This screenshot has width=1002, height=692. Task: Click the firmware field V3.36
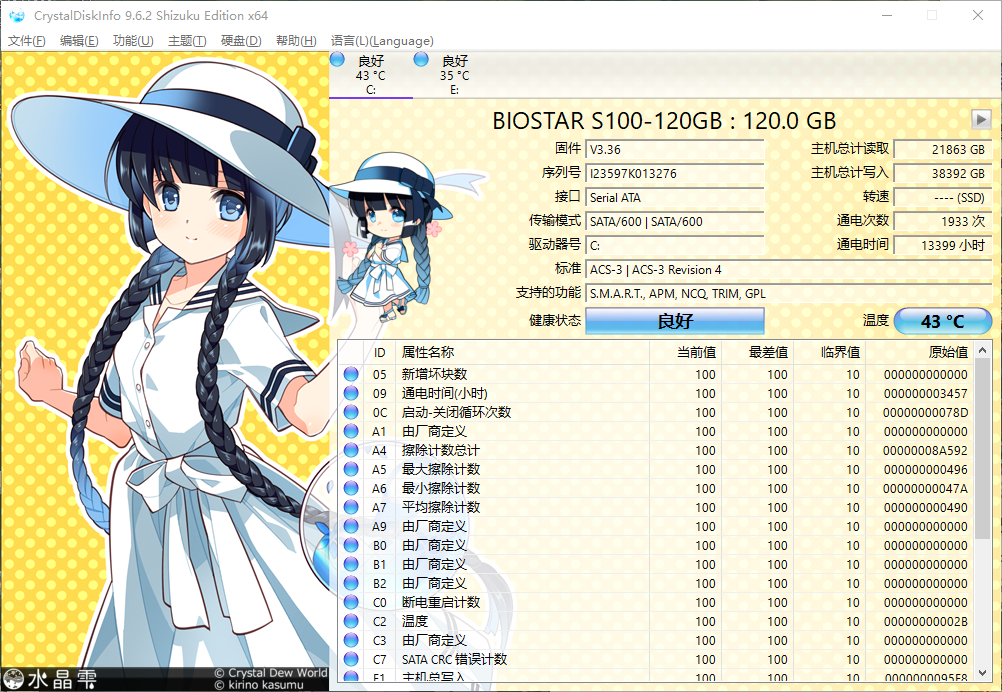click(675, 150)
